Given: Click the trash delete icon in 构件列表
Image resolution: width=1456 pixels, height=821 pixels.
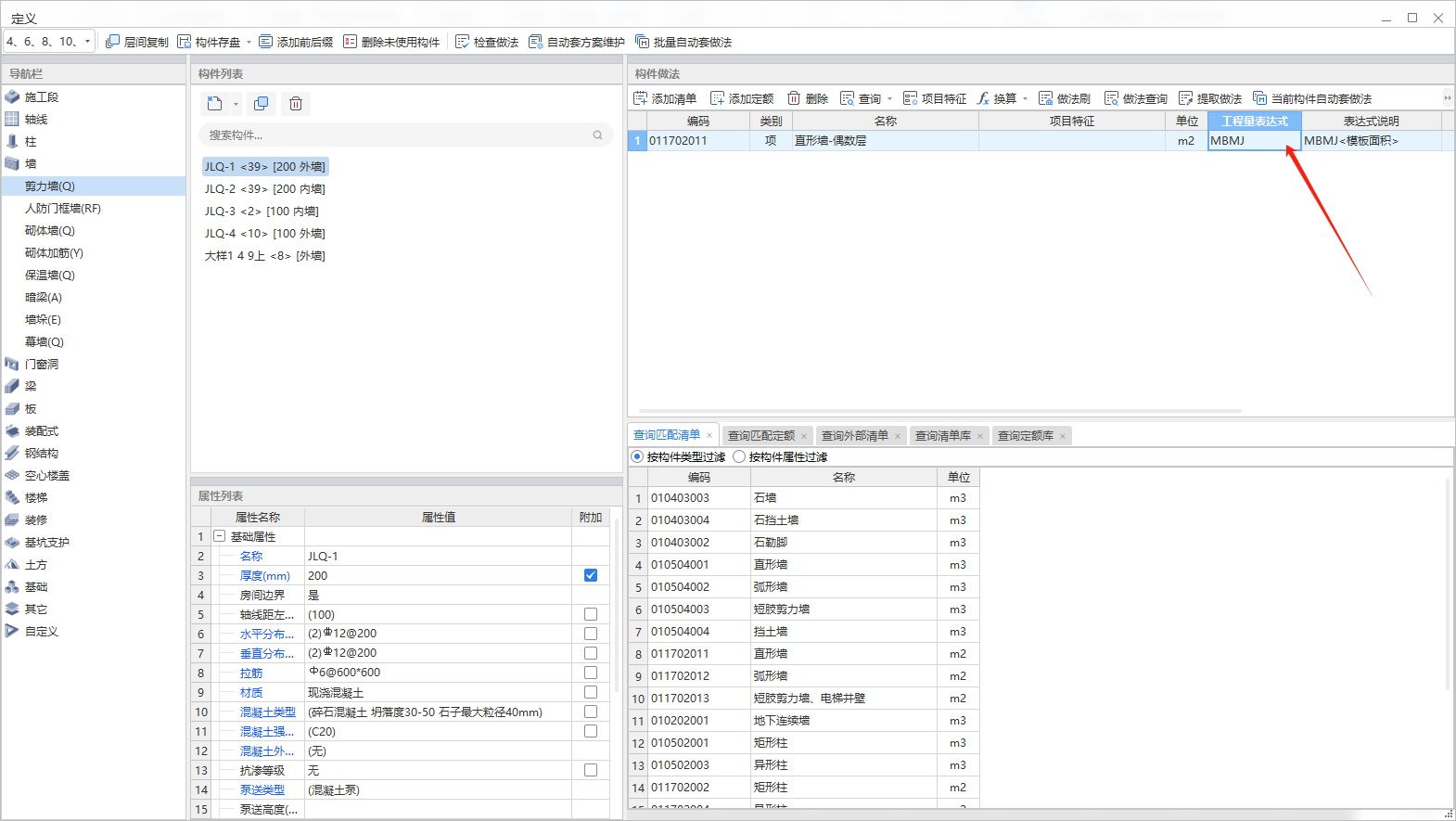Looking at the screenshot, I should 296,103.
